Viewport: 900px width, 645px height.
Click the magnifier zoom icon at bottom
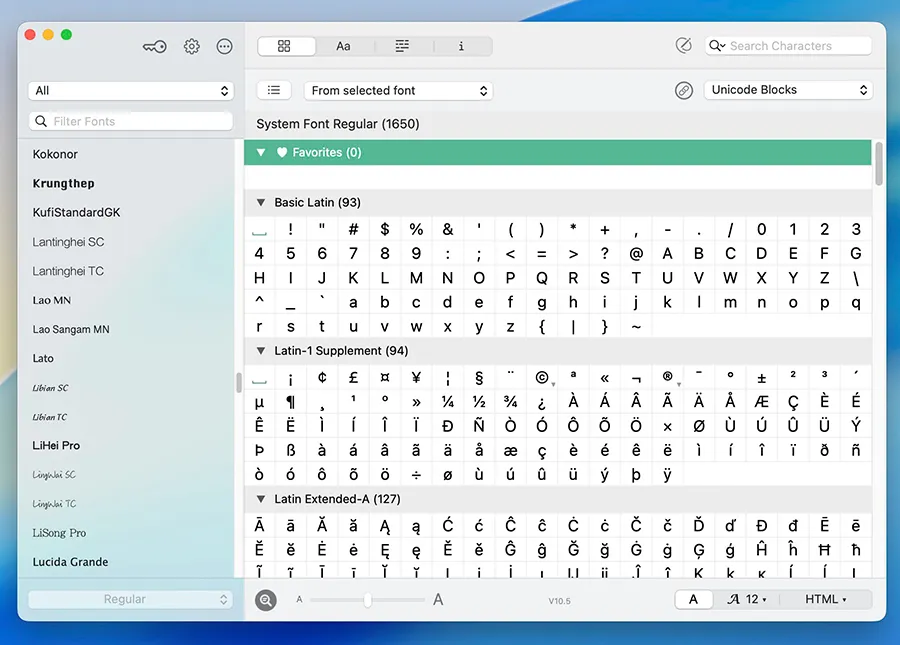click(x=266, y=600)
